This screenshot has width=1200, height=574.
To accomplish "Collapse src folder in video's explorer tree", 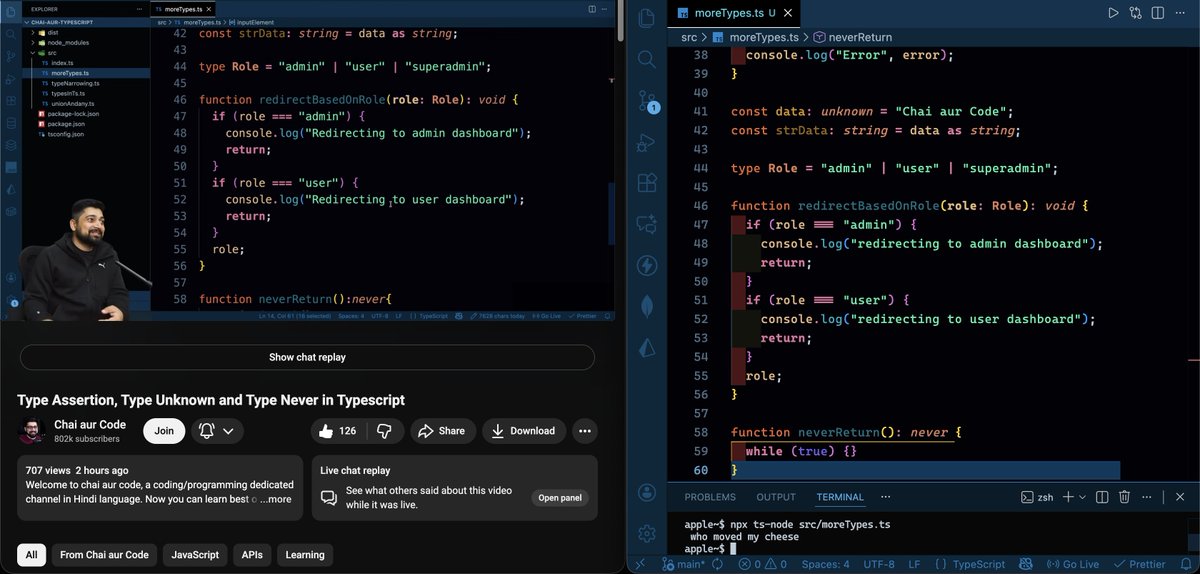I will pyautogui.click(x=52, y=53).
